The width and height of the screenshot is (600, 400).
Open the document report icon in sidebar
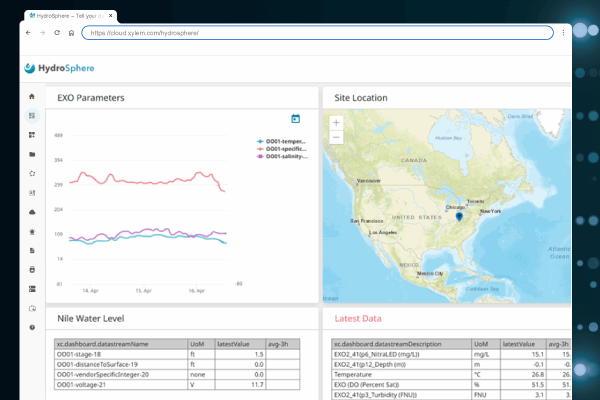pos(32,250)
